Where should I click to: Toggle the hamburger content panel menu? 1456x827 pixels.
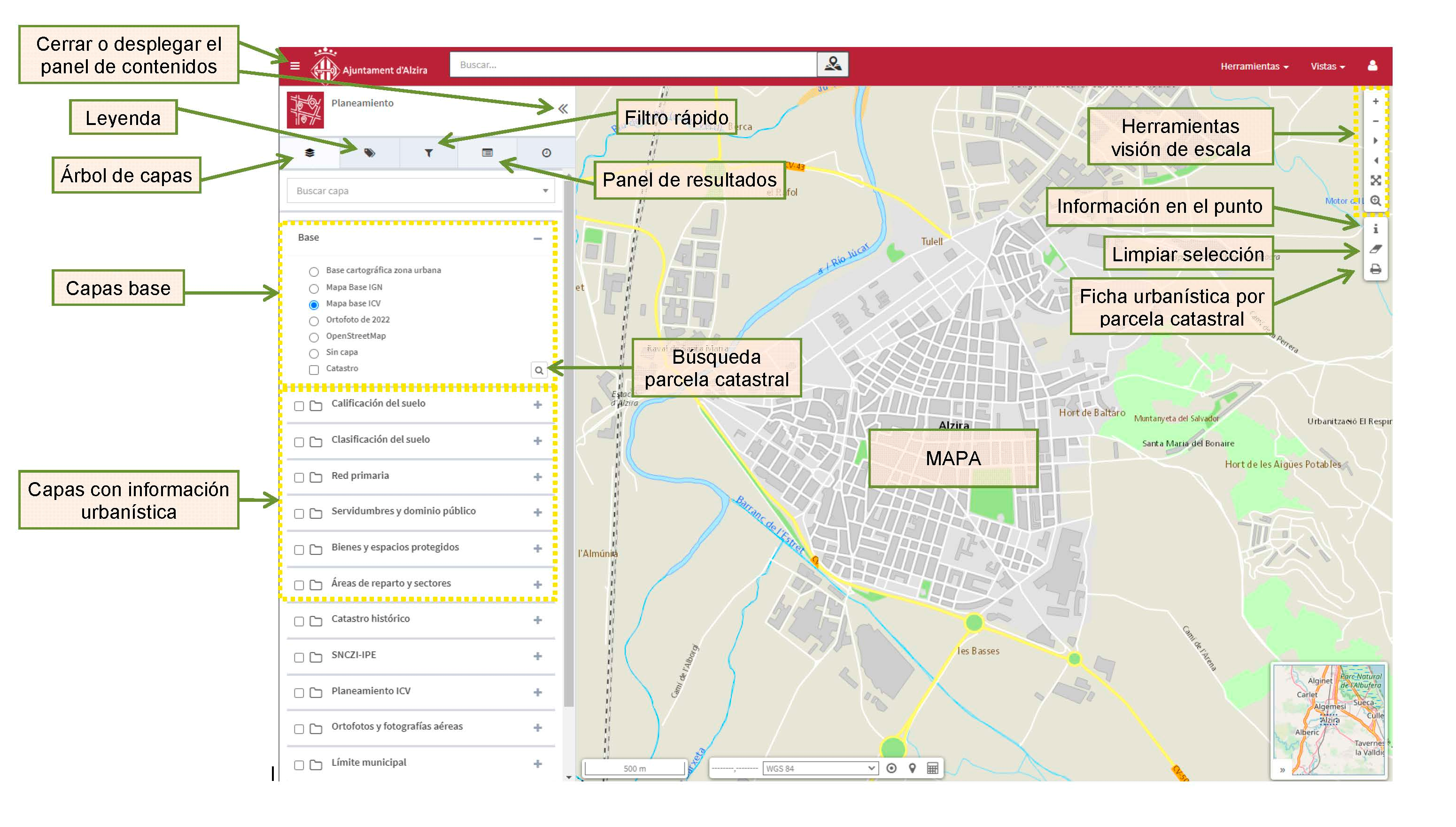point(294,66)
